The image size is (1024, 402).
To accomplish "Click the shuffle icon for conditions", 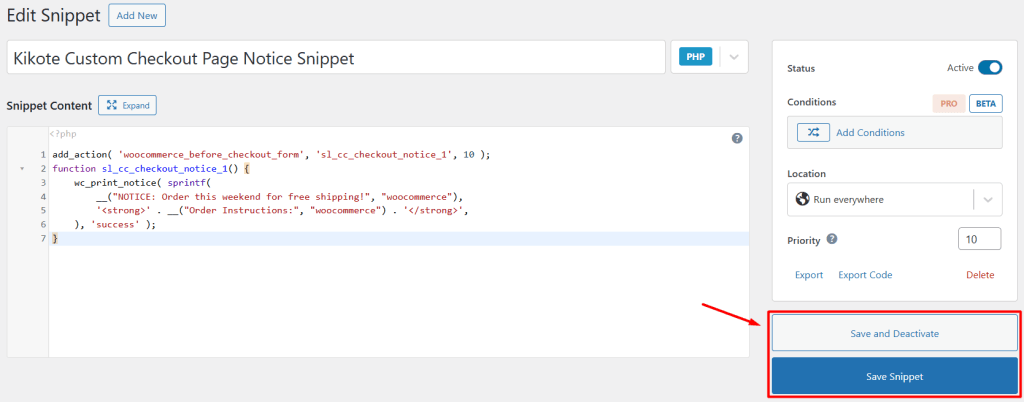I will (x=813, y=132).
